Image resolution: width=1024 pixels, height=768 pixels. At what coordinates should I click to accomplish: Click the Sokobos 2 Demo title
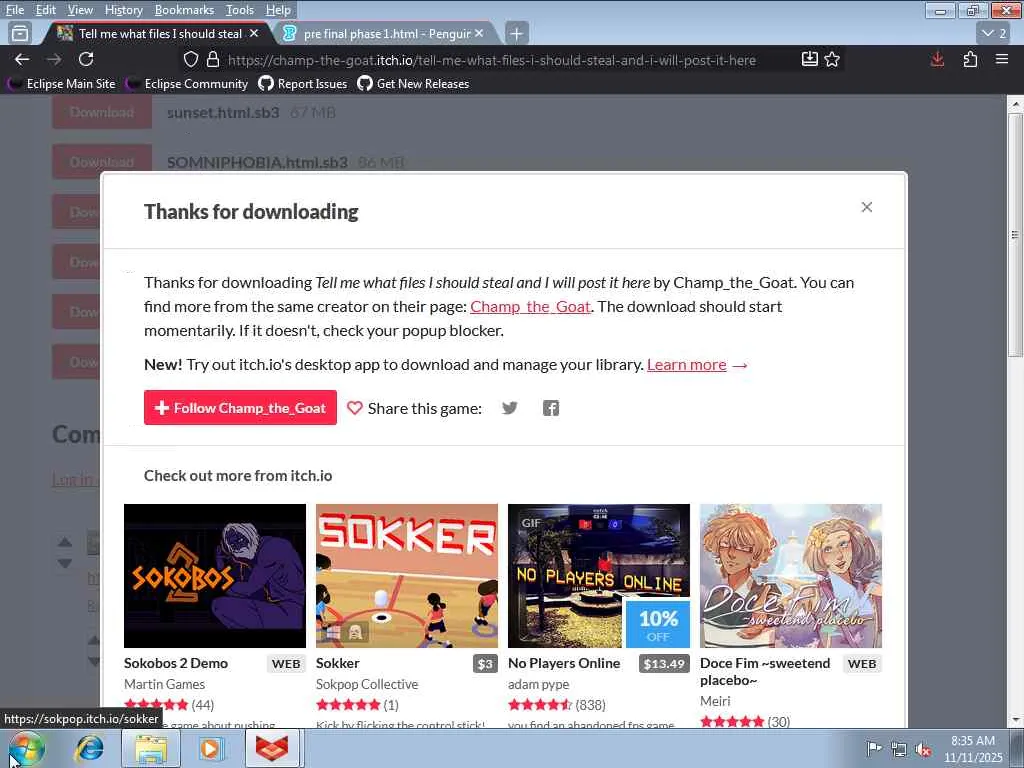(x=176, y=663)
